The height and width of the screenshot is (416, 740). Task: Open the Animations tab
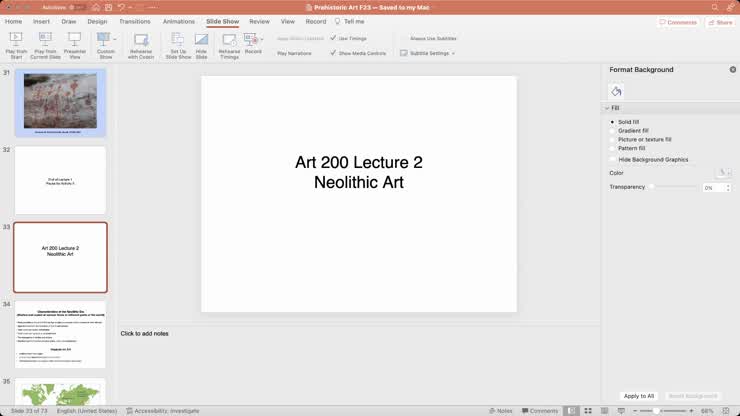click(178, 22)
